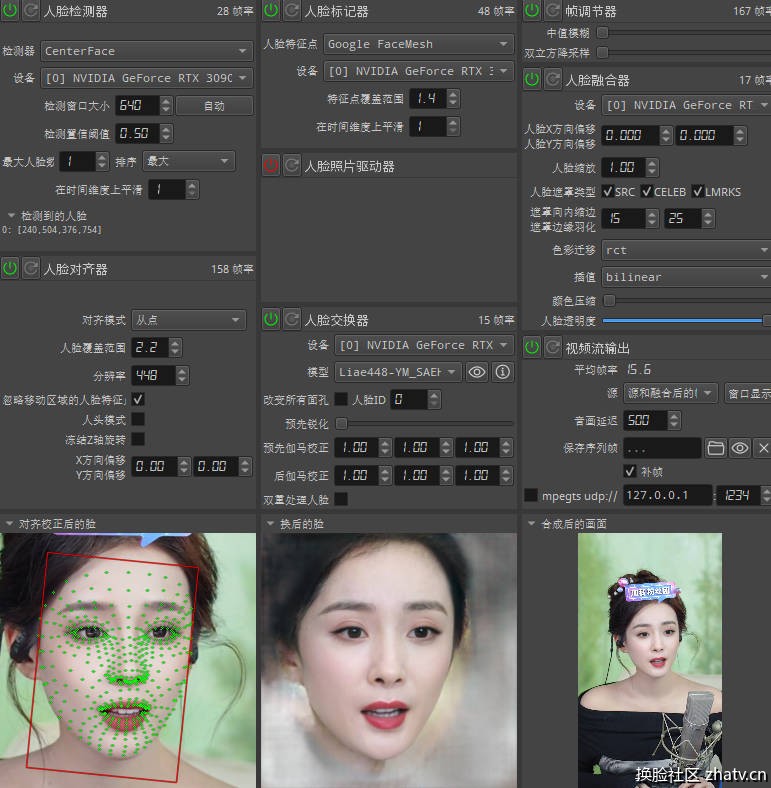The width and height of the screenshot is (771, 788).
Task: Enable the red 人脸照片驱动器 power icon
Action: coord(271,166)
